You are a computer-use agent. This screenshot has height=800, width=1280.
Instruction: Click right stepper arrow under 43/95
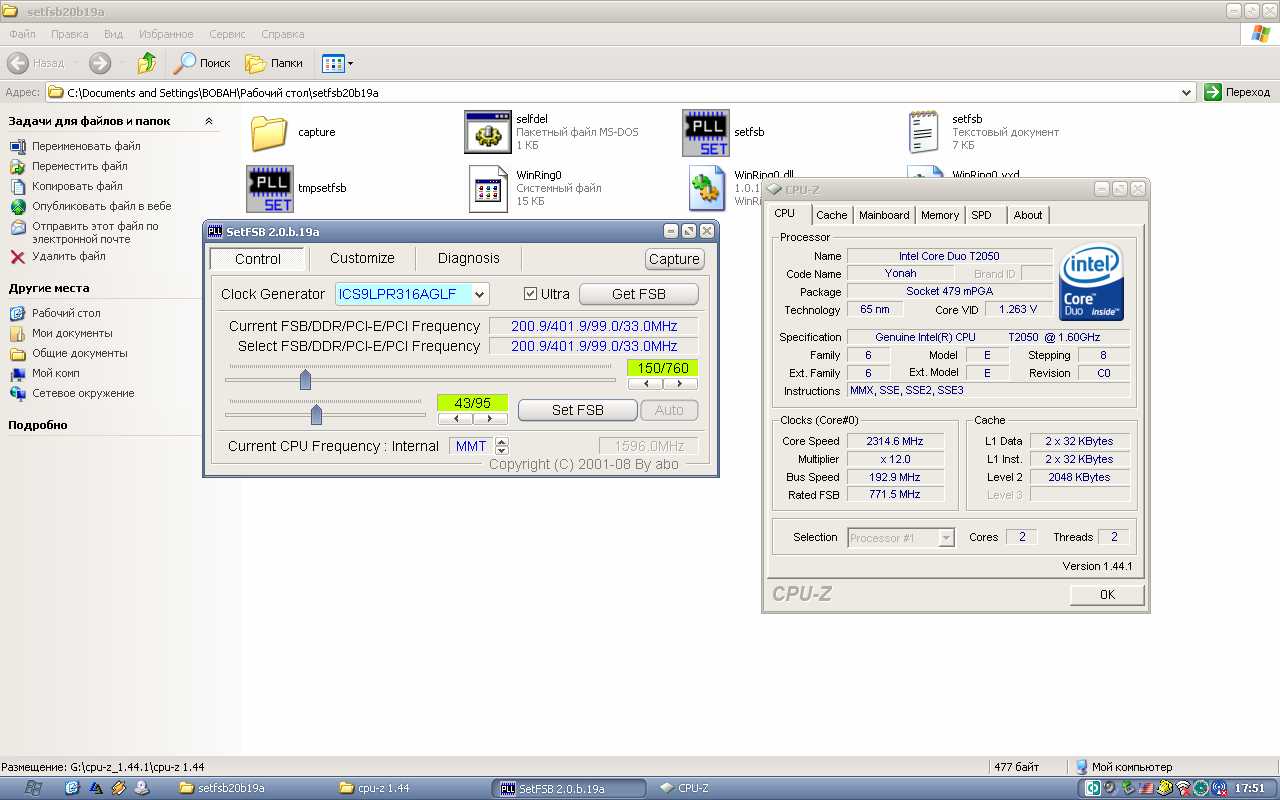click(490, 419)
